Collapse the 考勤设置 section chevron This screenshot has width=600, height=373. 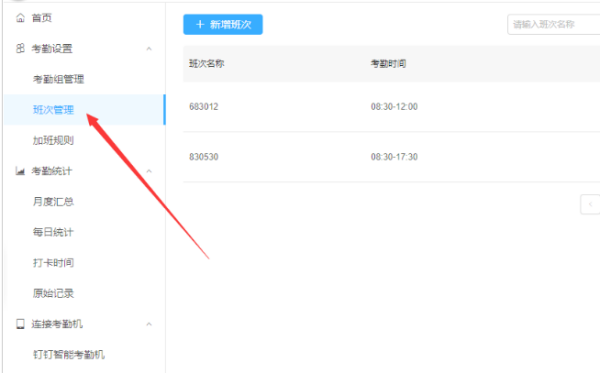coord(149,49)
